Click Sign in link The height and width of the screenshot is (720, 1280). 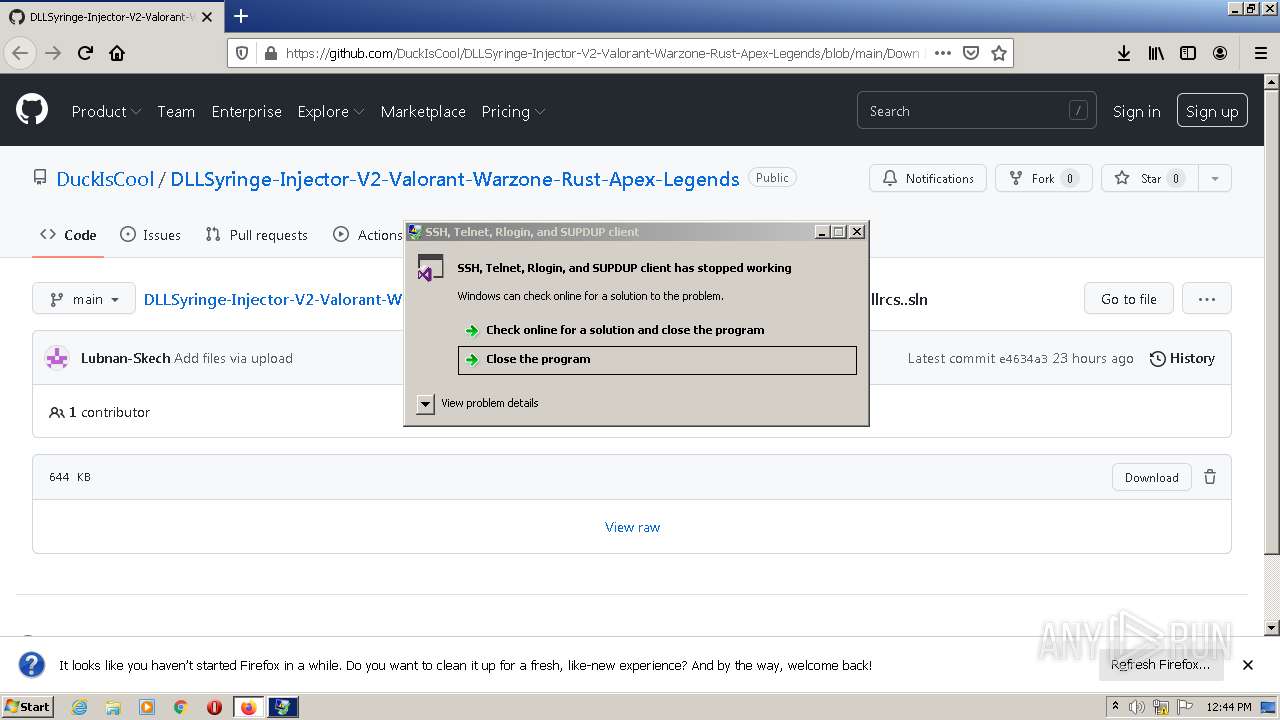1136,111
